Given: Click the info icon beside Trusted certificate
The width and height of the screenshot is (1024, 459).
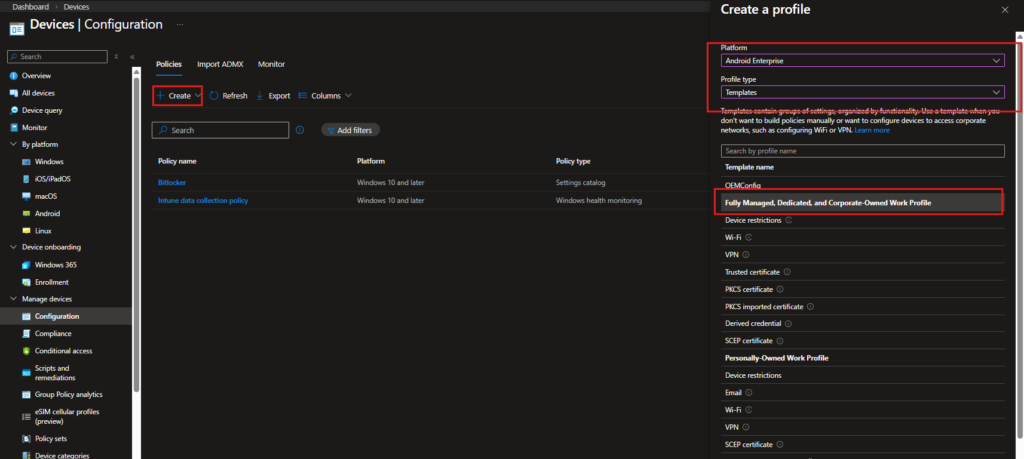Looking at the screenshot, I should (787, 272).
